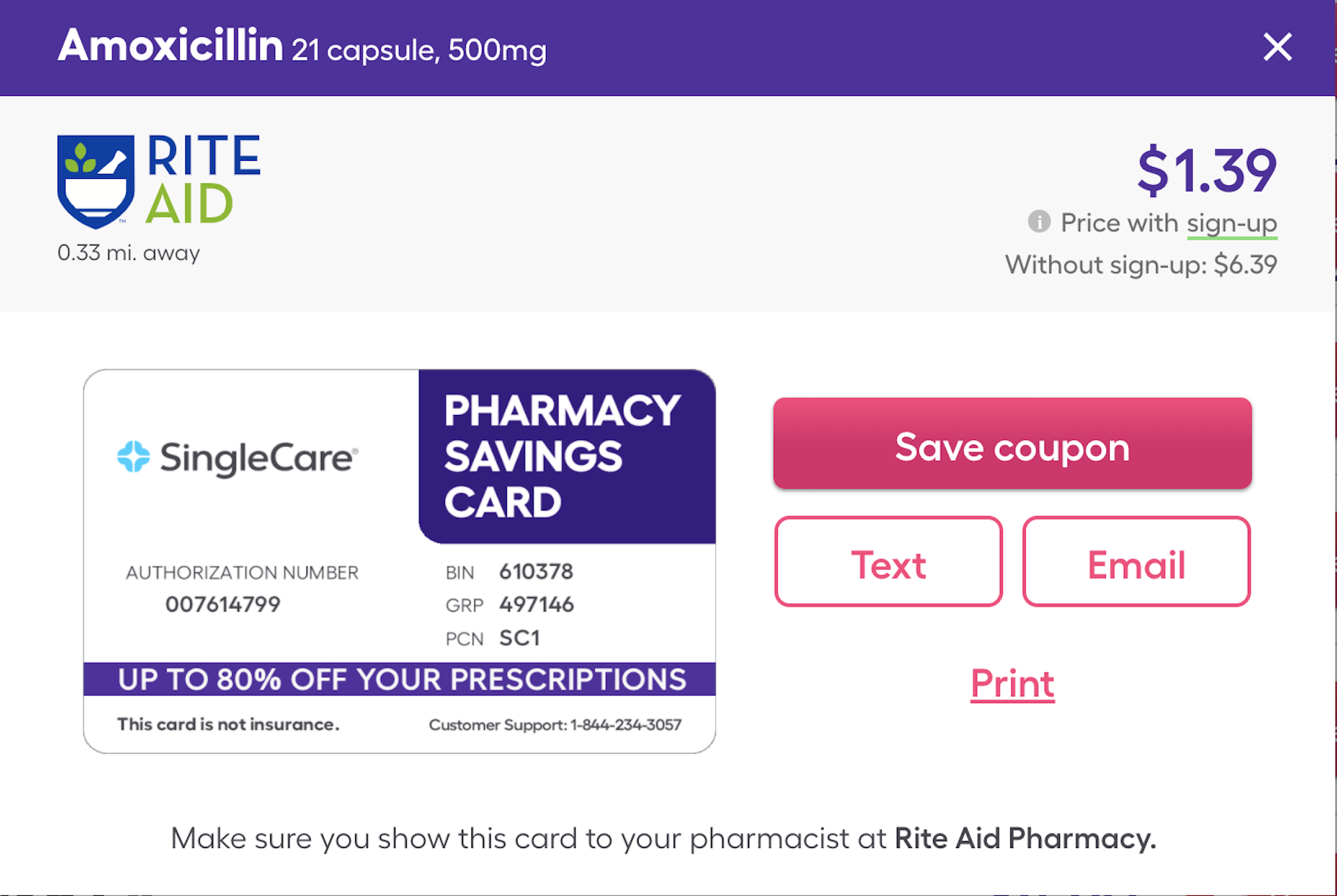The image size is (1337, 896).
Task: Print the pharmacy savings card
Action: (1012, 684)
